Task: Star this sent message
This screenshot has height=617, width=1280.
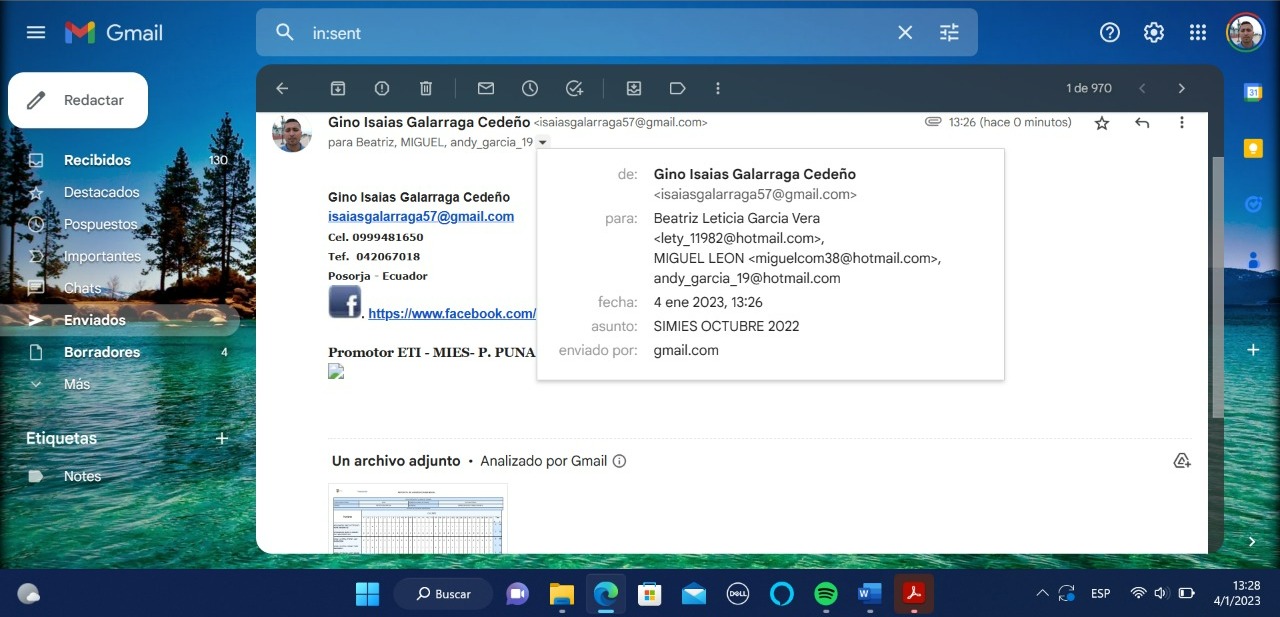Action: (x=1102, y=122)
